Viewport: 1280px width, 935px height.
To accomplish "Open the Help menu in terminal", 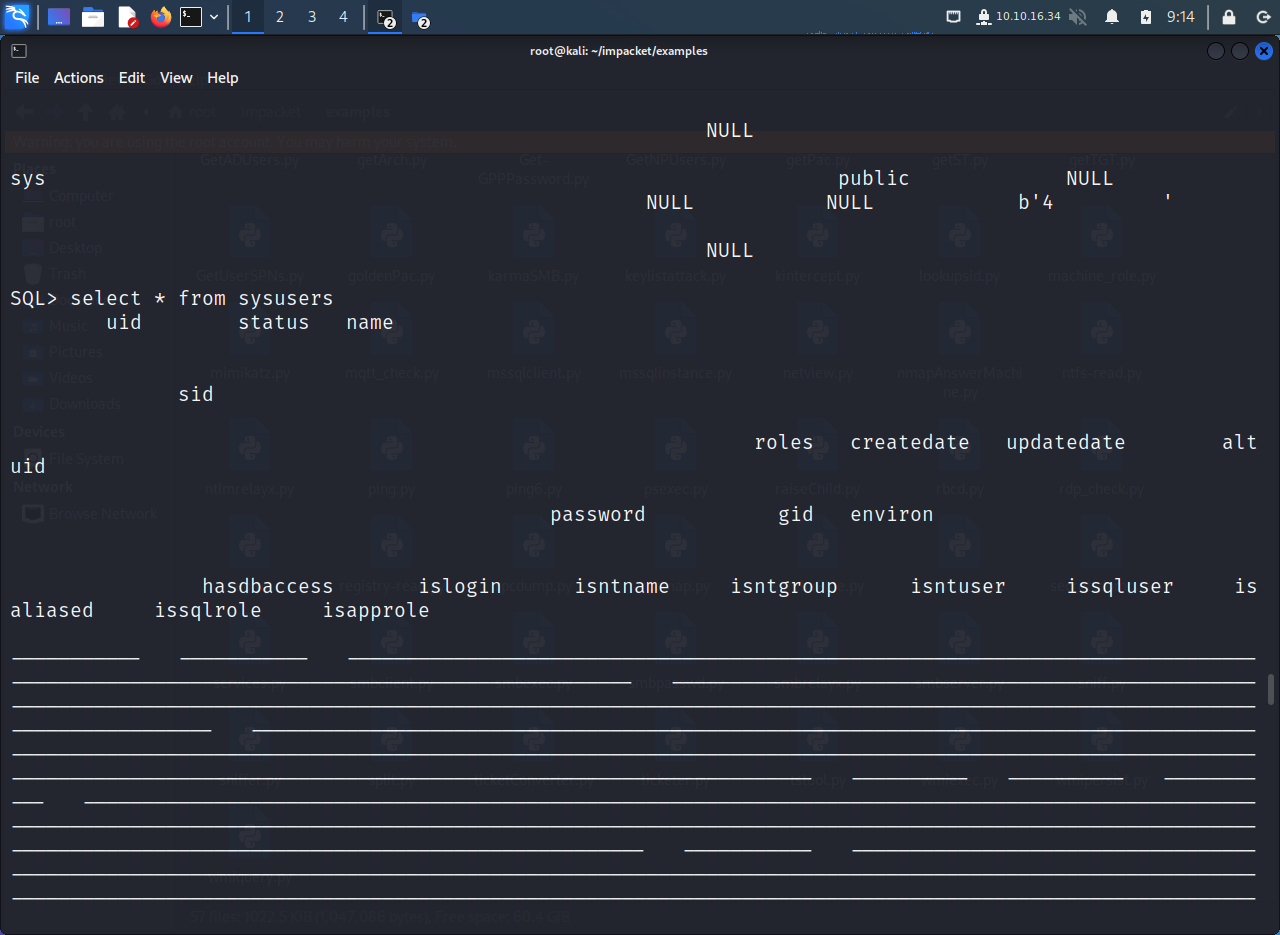I will tap(223, 77).
